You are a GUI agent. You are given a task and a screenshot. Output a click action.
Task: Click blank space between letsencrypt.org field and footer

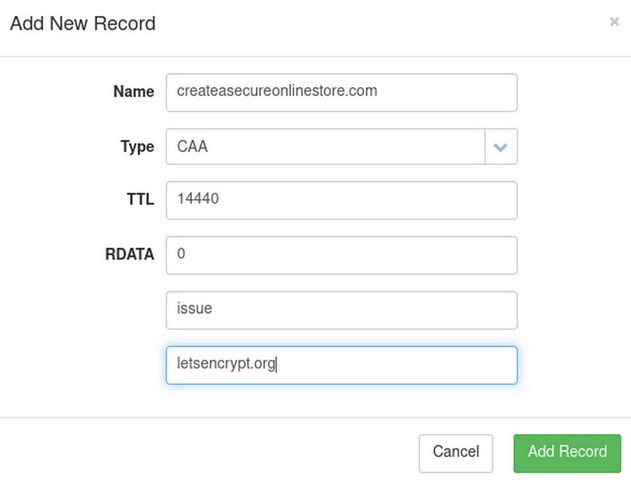(341, 400)
